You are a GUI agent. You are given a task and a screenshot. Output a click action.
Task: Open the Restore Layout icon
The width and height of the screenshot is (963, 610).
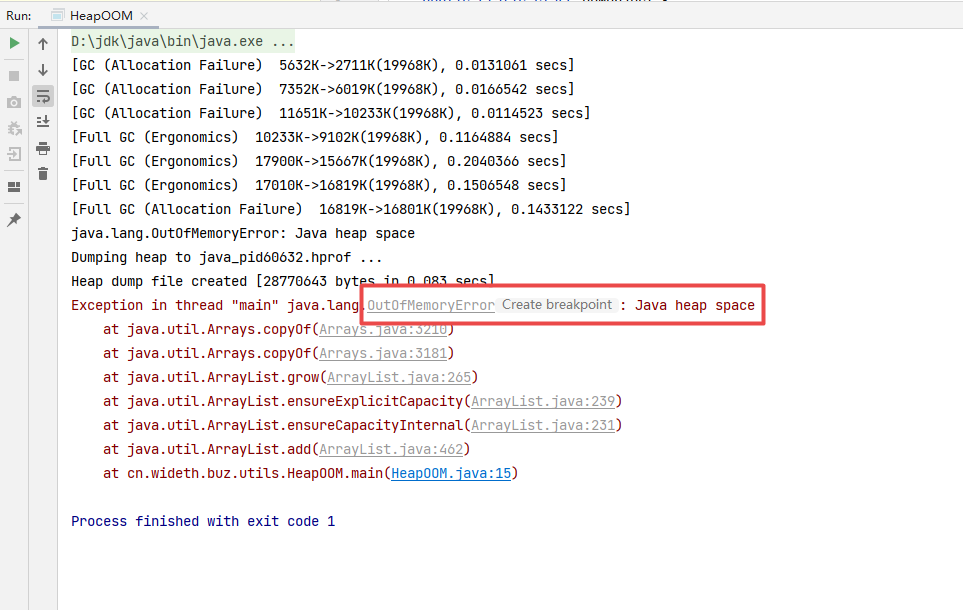pos(14,187)
